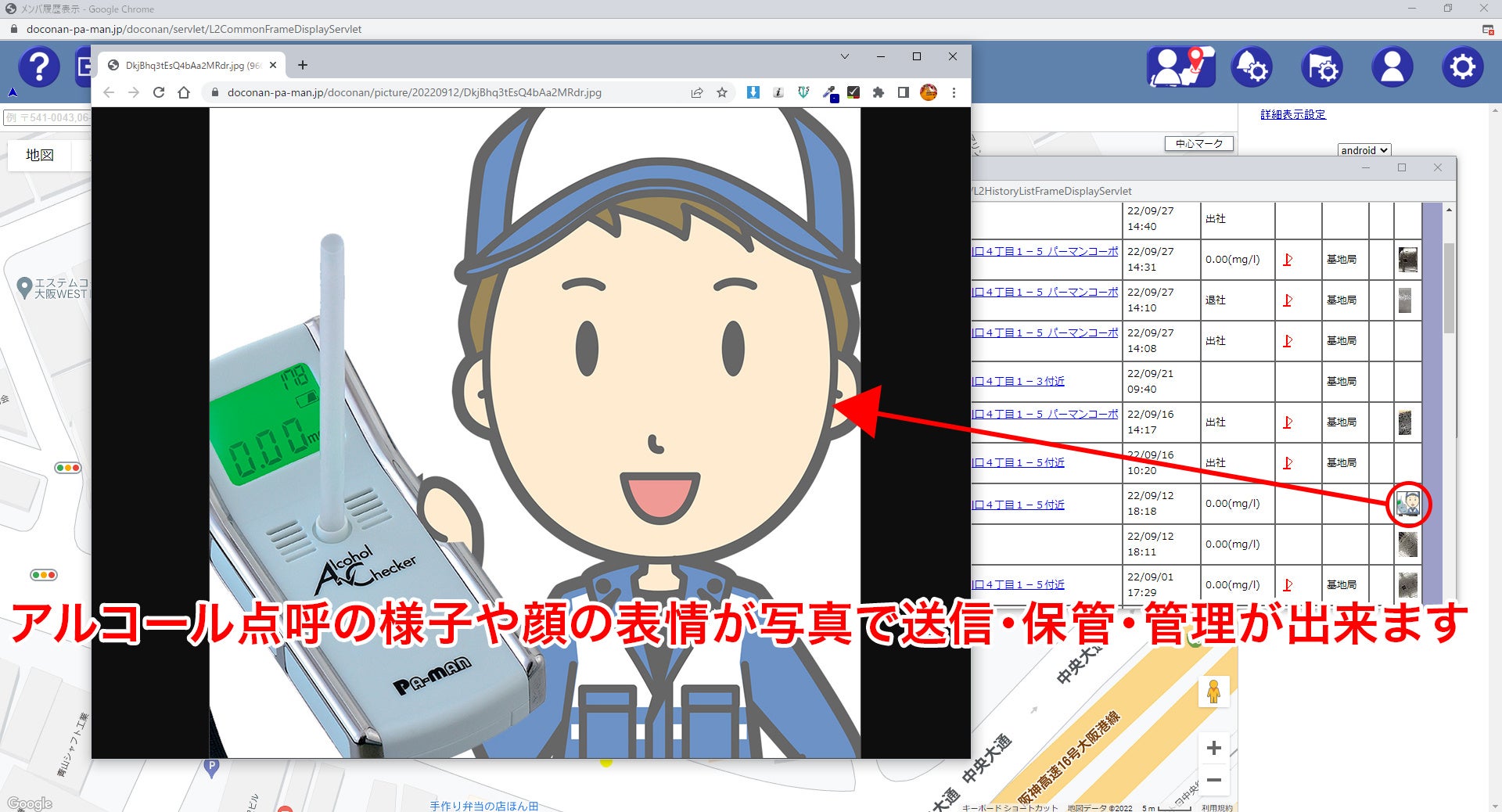
Task: Open address link in 22/09/01 17:29 row
Action: pos(1018,584)
